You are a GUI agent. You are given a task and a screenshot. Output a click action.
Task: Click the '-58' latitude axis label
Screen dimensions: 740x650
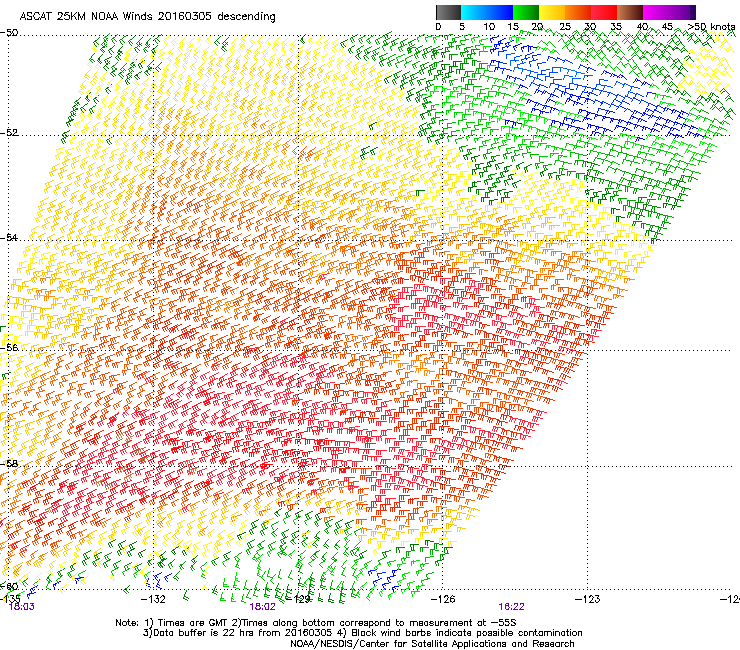pyautogui.click(x=9, y=464)
